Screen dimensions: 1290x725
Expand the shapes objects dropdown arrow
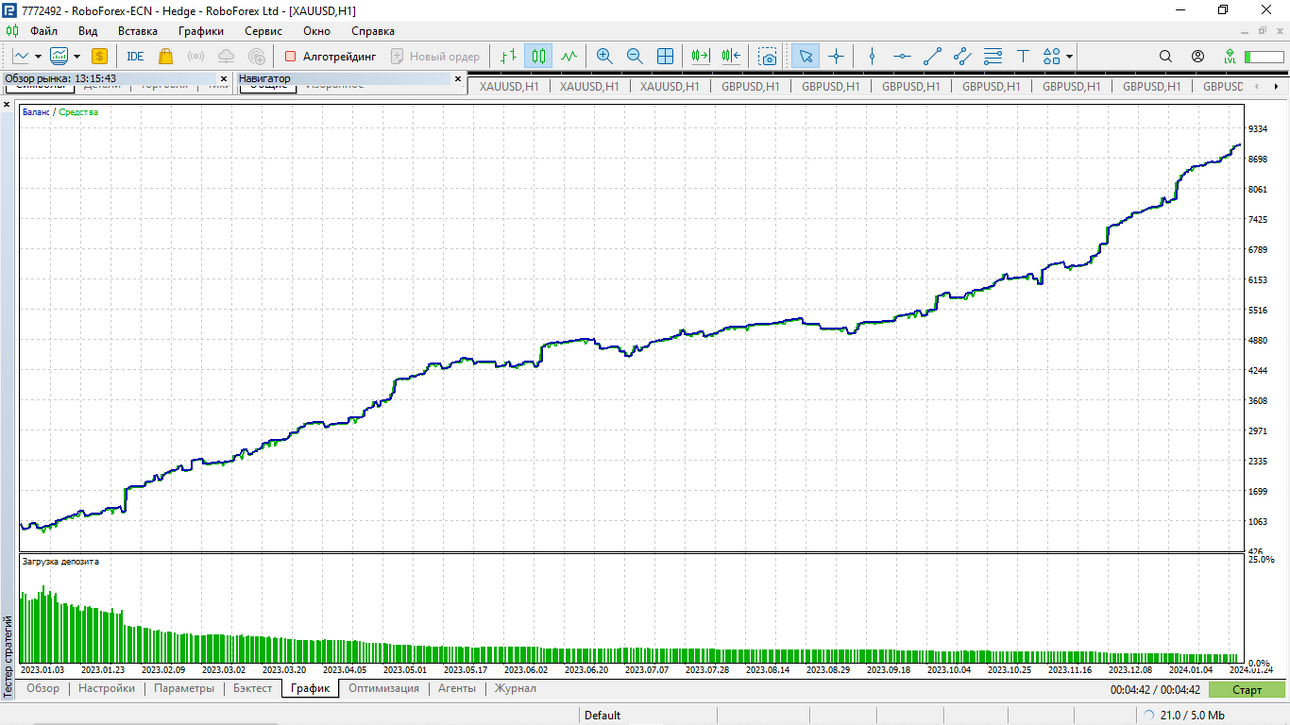pos(1069,56)
